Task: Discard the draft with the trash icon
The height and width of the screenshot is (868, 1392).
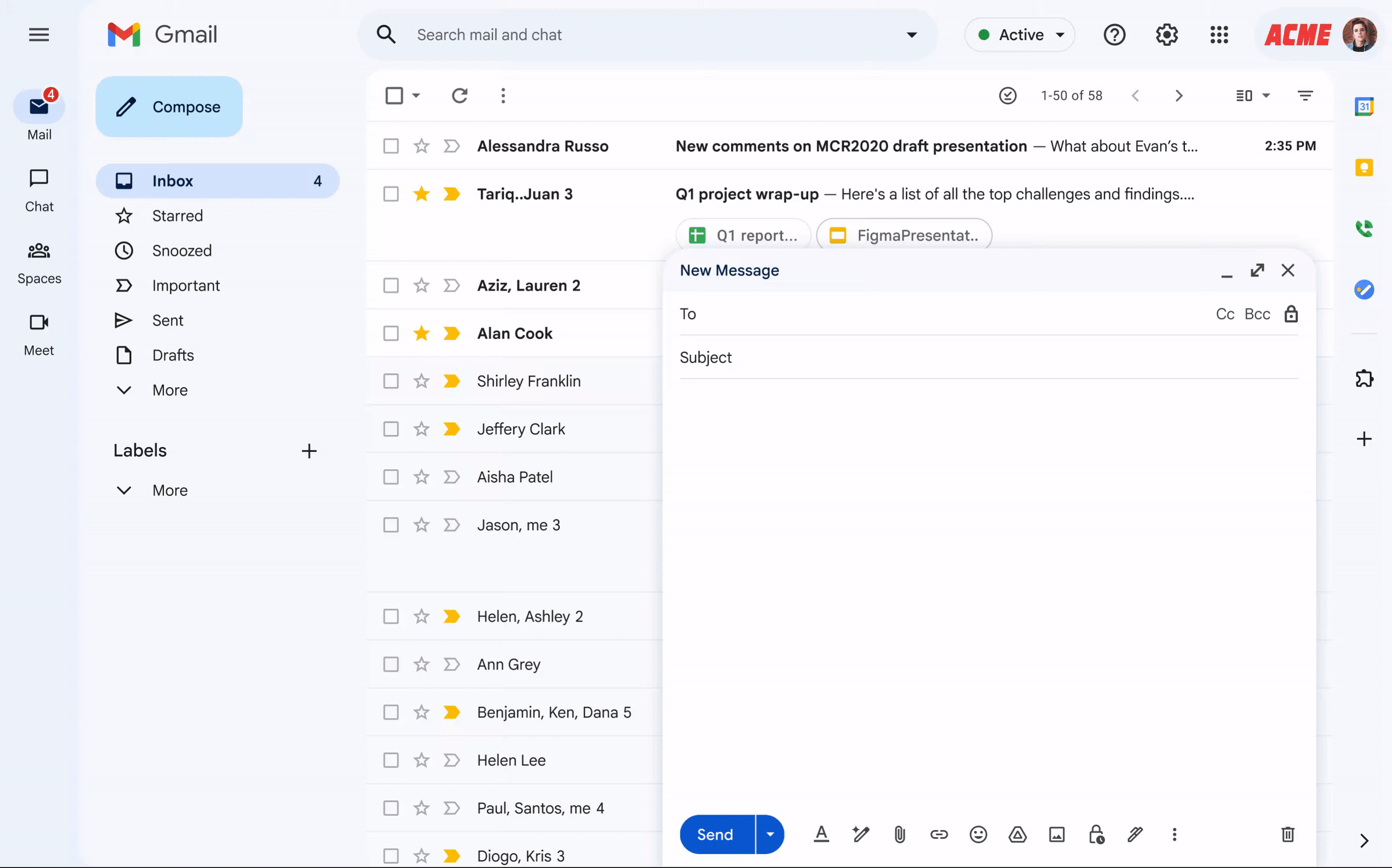Action: point(1287,834)
